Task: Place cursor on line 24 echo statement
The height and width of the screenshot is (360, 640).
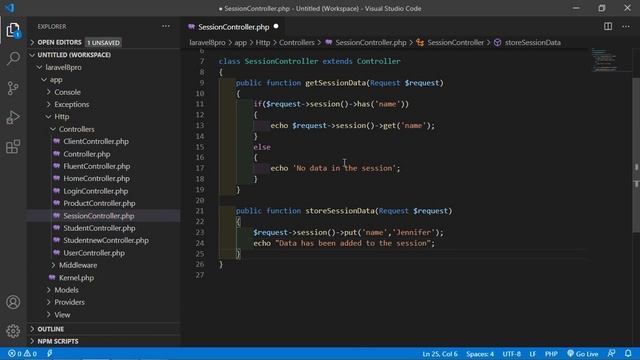Action: pos(344,243)
